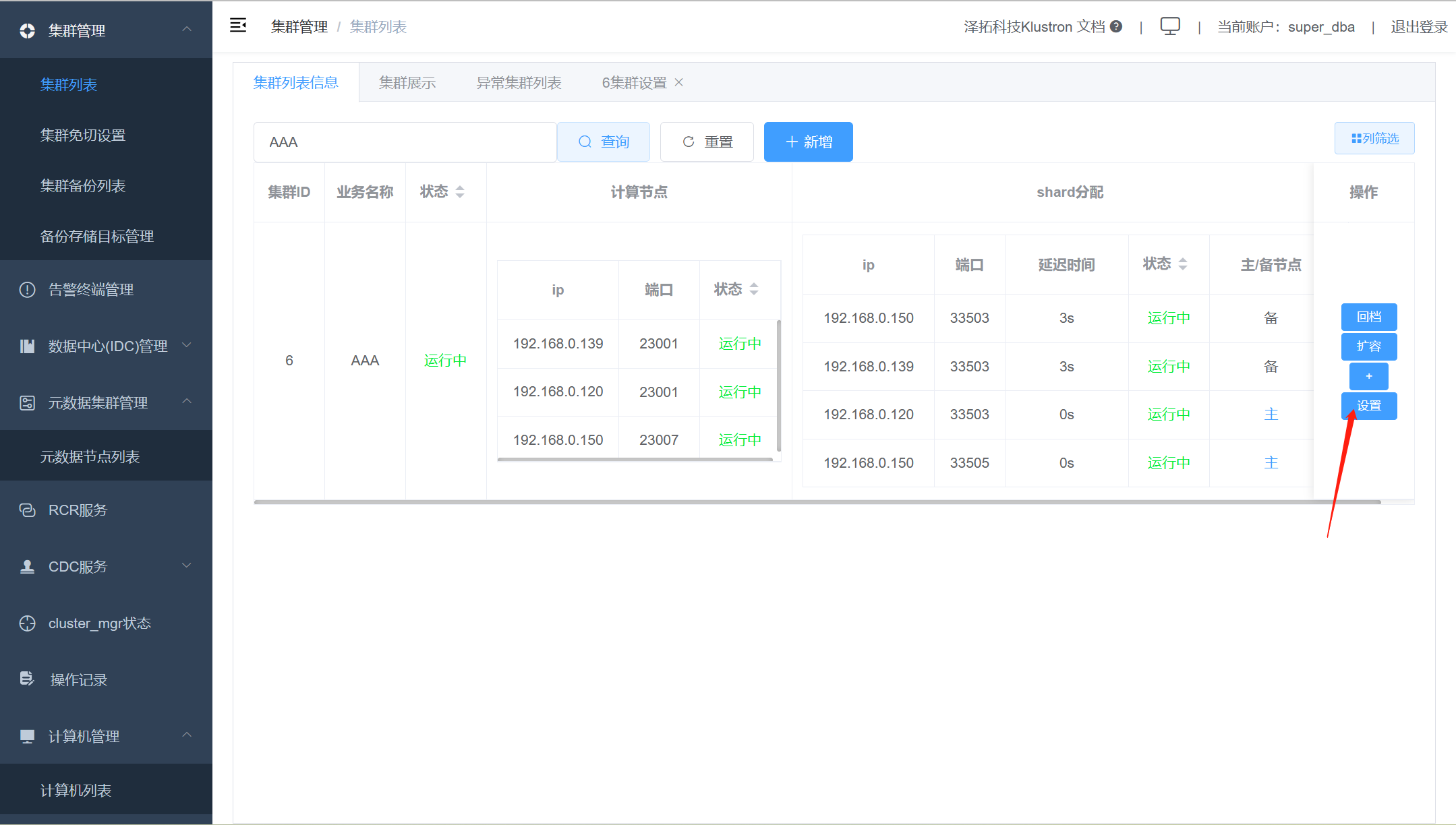This screenshot has height=825, width=1456.
Task: Switch to the 异常集群列表 tab
Action: coord(519,82)
